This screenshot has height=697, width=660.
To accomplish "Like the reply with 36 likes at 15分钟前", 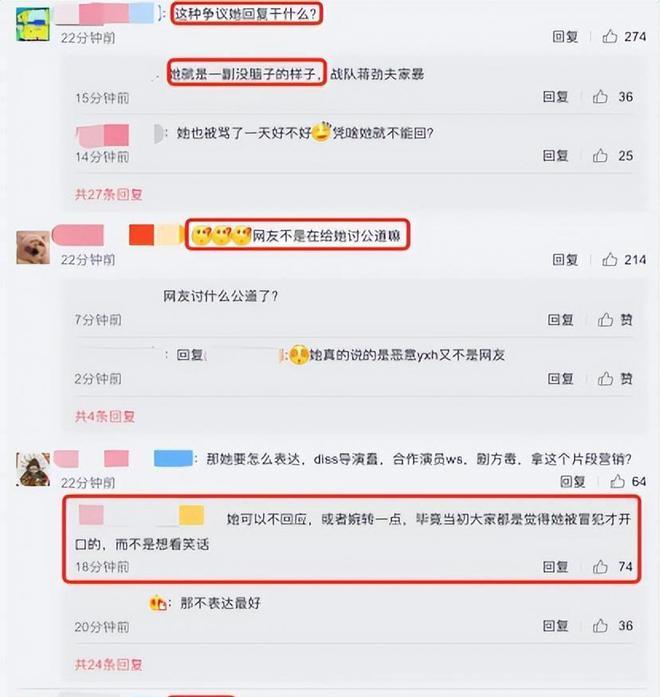I will [x=600, y=96].
